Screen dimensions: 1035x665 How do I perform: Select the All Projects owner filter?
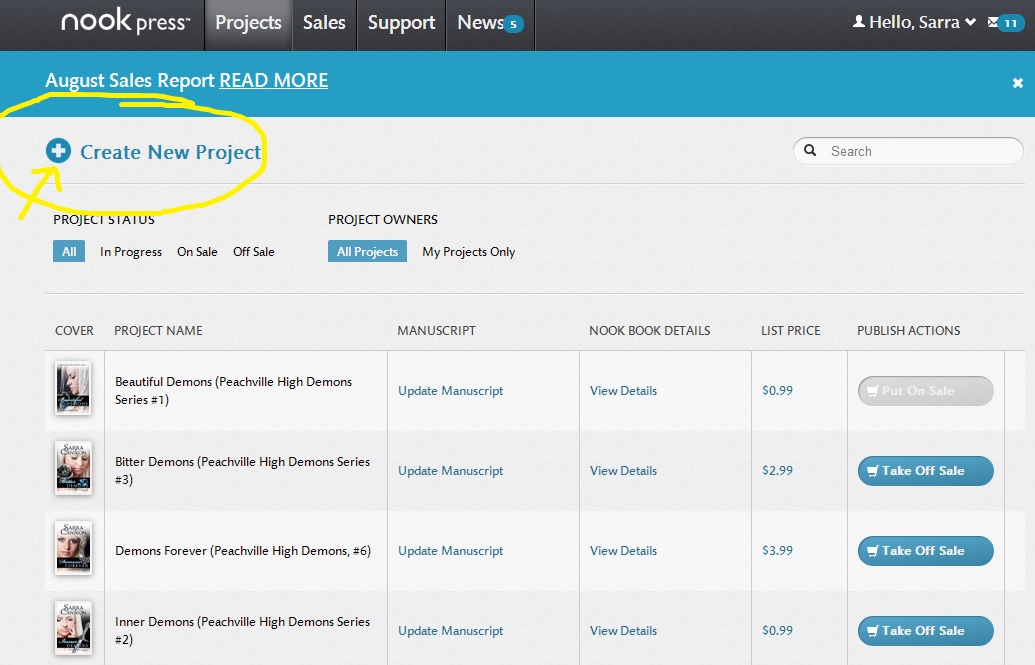coord(367,251)
